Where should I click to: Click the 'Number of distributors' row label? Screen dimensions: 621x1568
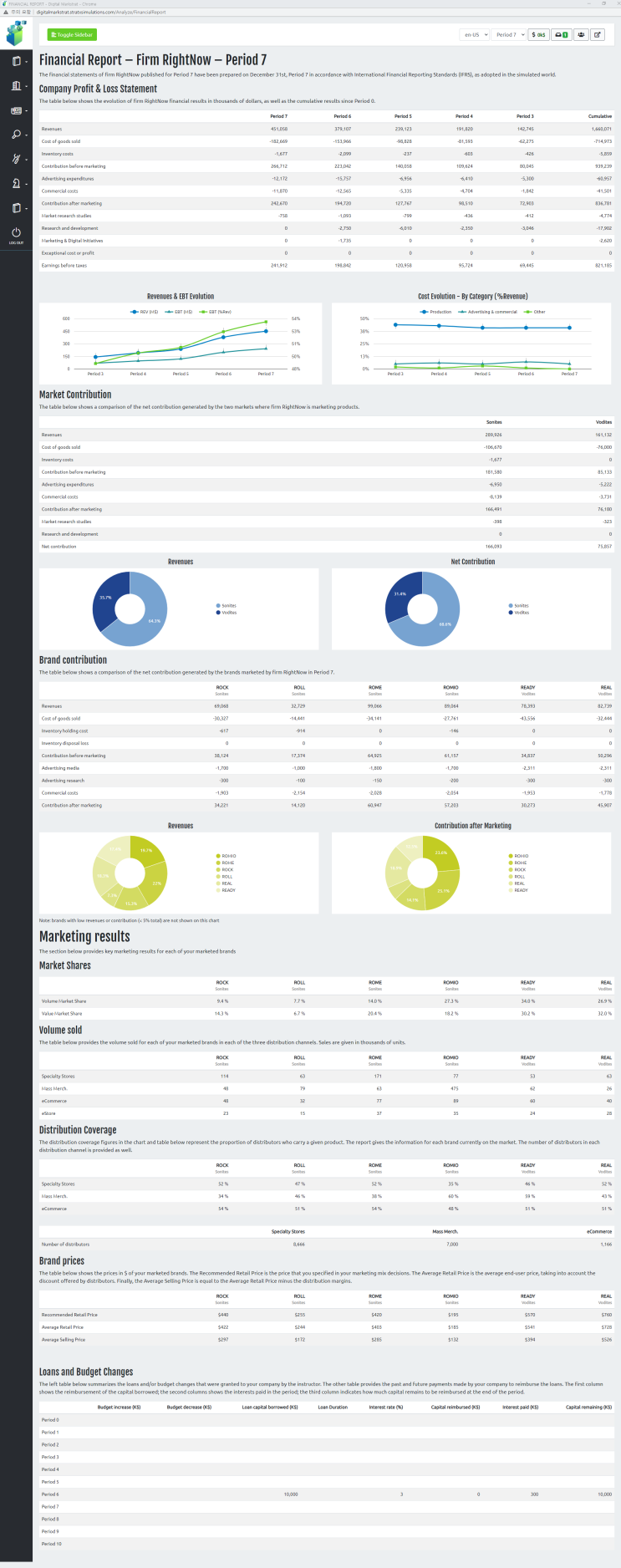[66, 1245]
